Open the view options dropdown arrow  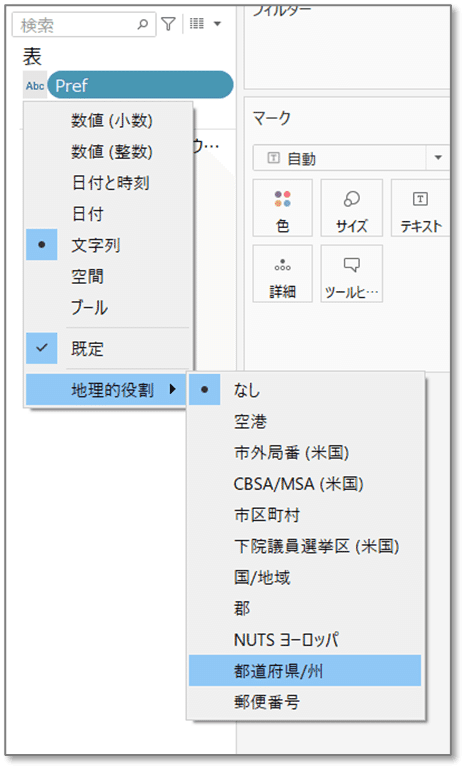click(x=217, y=24)
